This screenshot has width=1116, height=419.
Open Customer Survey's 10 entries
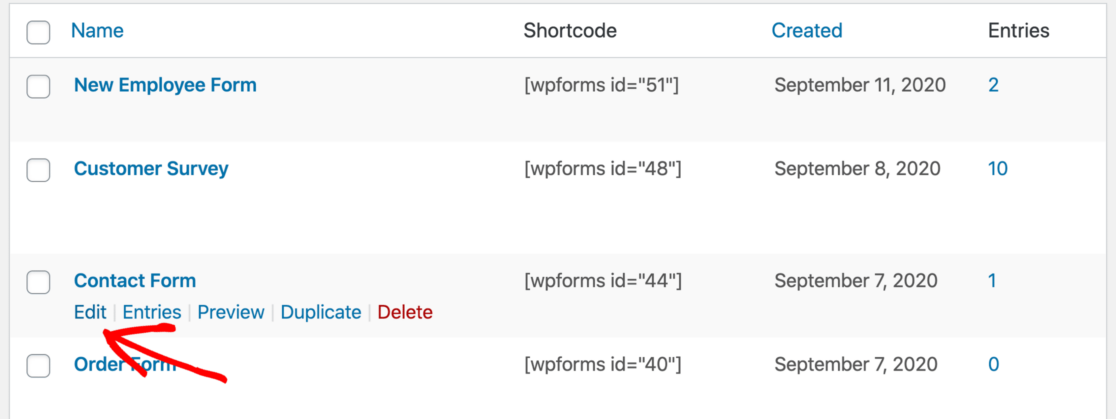[997, 168]
